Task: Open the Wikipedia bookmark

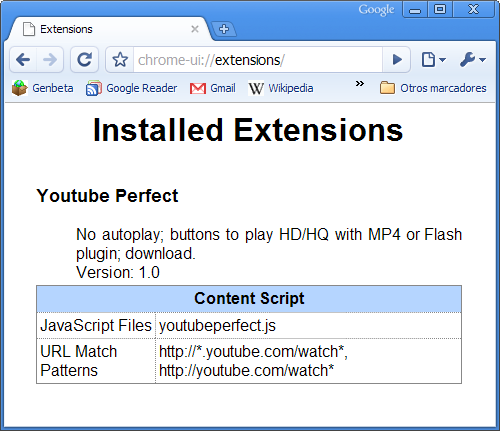Action: click(281, 88)
